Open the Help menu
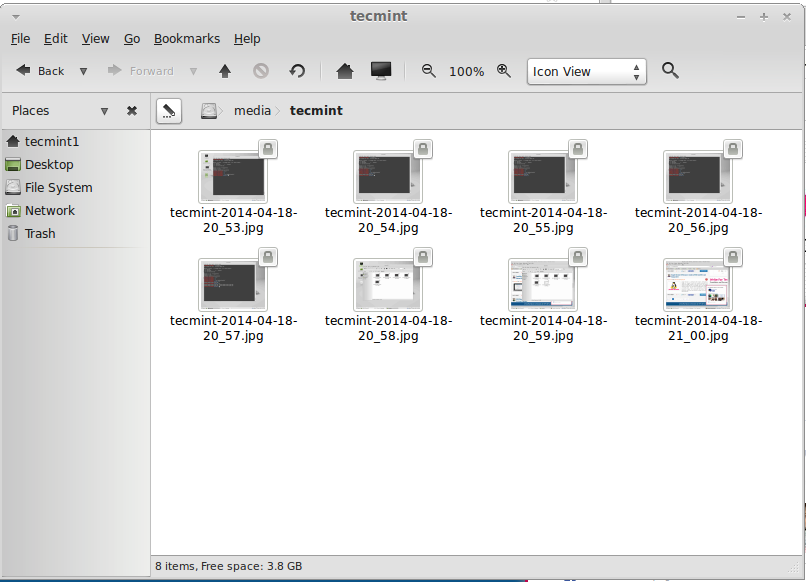806x582 pixels. pos(247,39)
